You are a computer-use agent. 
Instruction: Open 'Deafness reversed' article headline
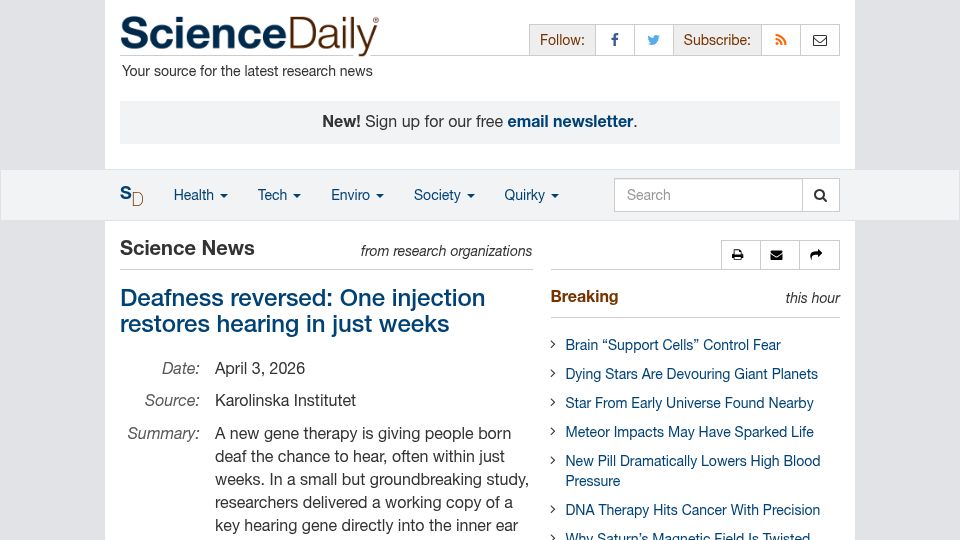[302, 311]
